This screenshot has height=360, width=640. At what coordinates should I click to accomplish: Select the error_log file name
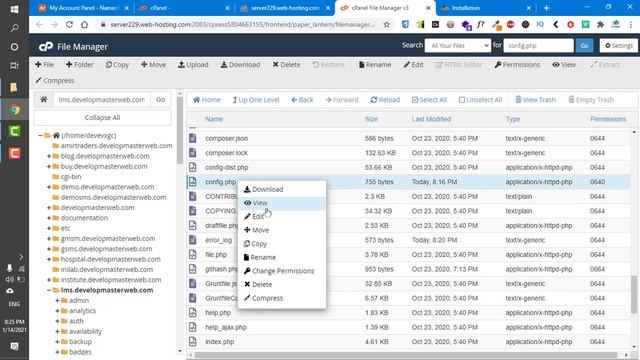(218, 240)
